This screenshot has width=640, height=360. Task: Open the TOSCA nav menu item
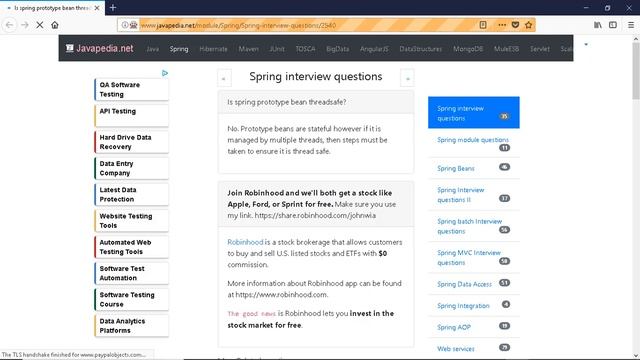305,49
